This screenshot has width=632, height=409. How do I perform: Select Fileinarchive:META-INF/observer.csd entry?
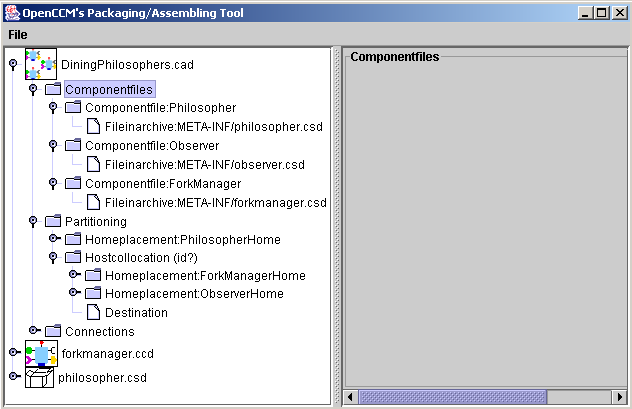[x=205, y=164]
